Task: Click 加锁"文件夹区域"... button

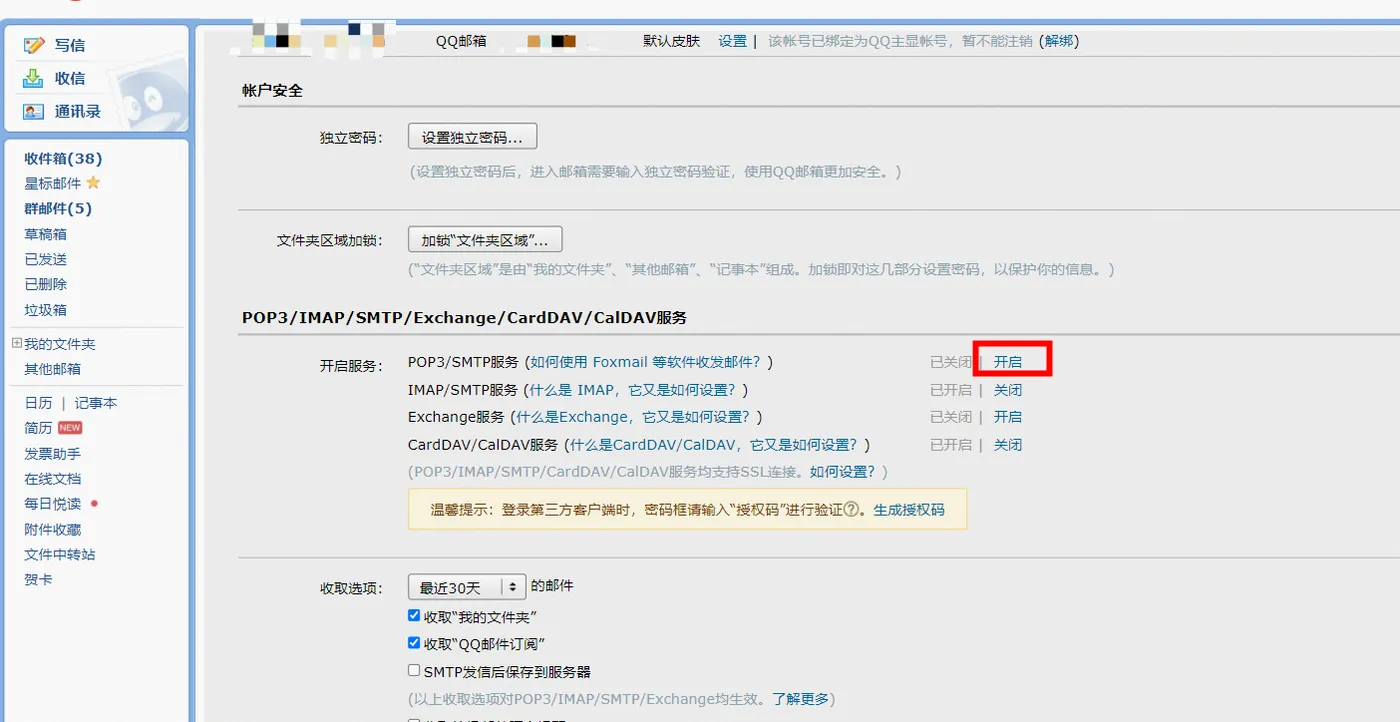Action: coord(485,240)
